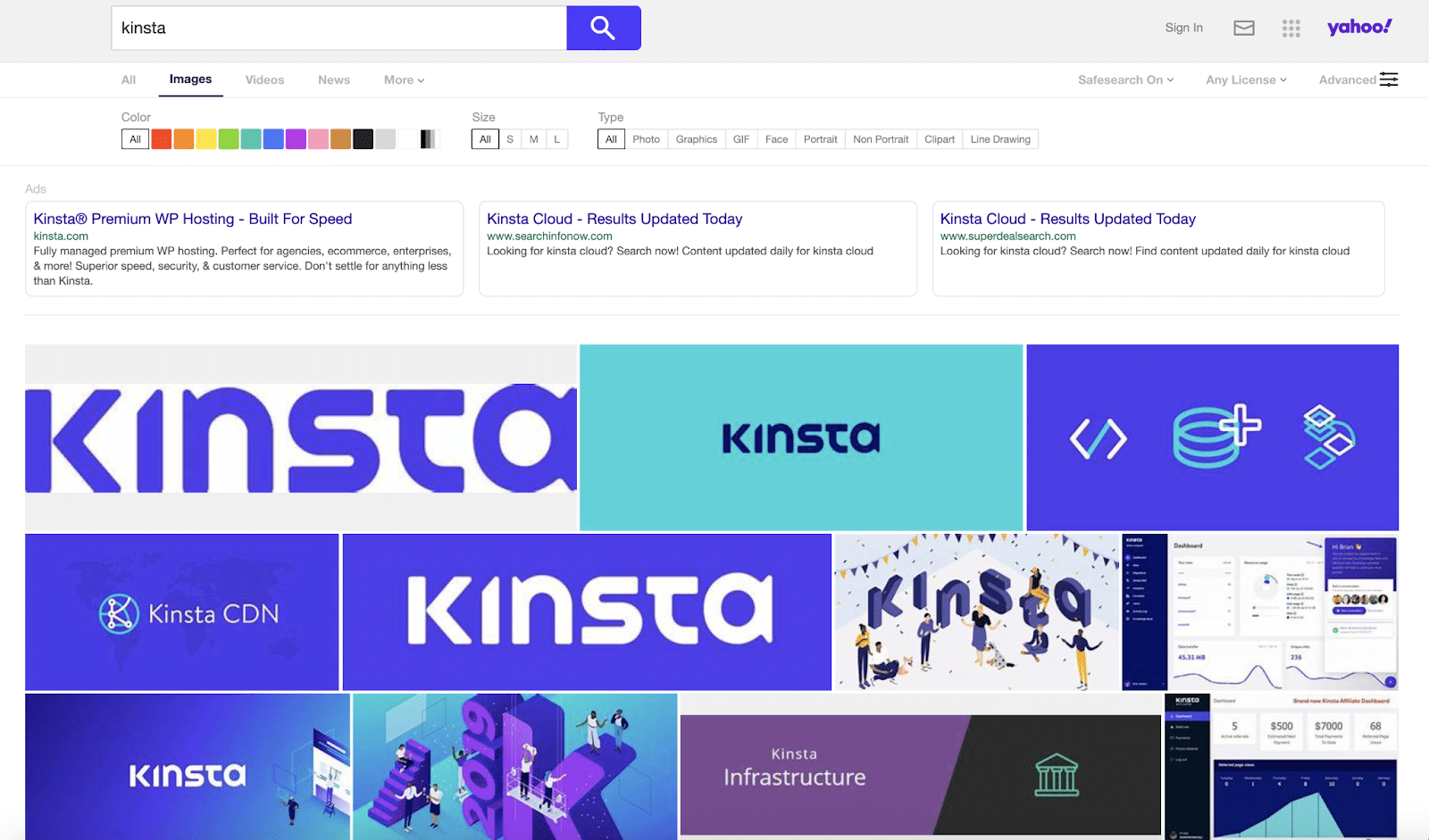Pick the green color swatch
Image resolution: width=1429 pixels, height=840 pixels.
click(x=229, y=139)
